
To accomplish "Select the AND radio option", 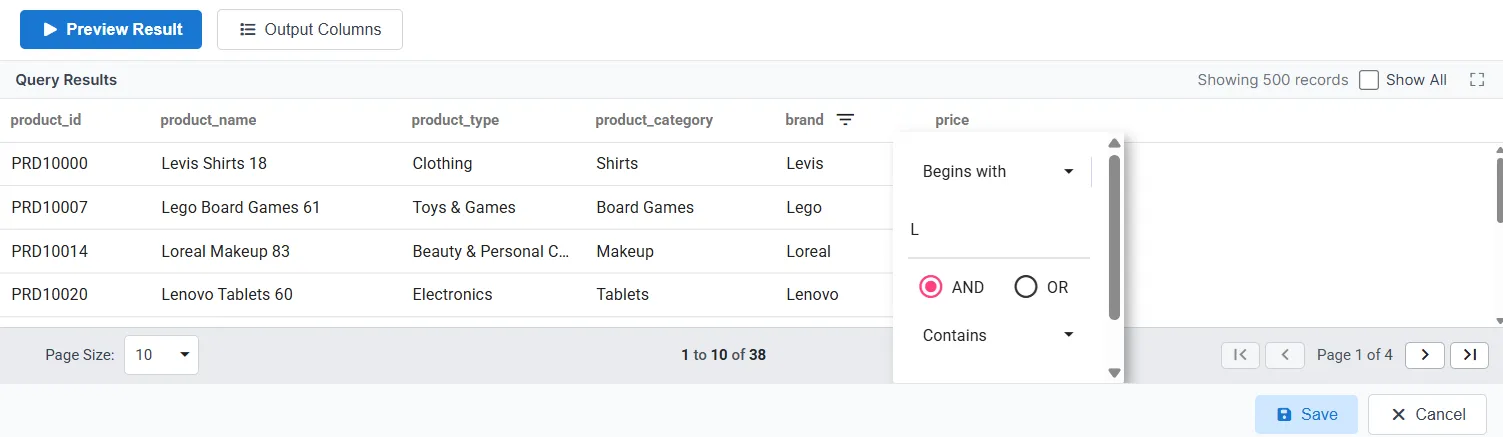I will (931, 287).
